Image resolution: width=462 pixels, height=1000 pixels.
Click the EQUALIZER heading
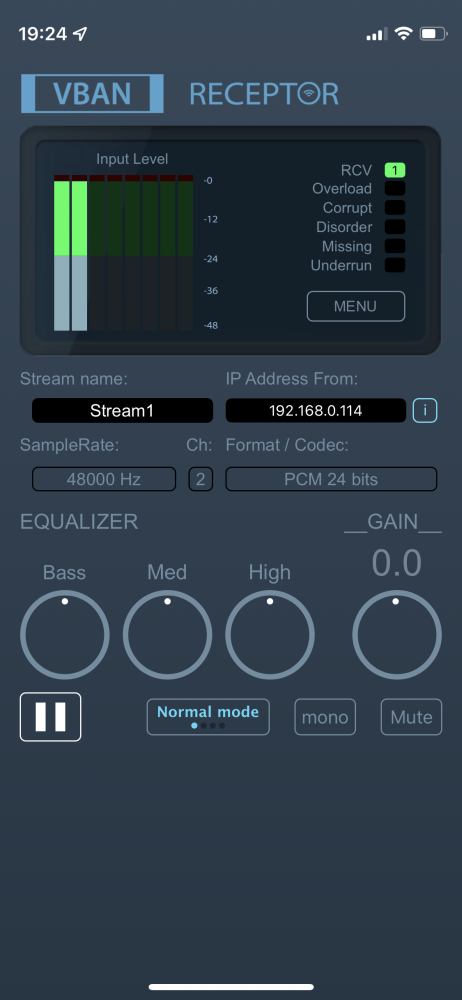tap(79, 522)
